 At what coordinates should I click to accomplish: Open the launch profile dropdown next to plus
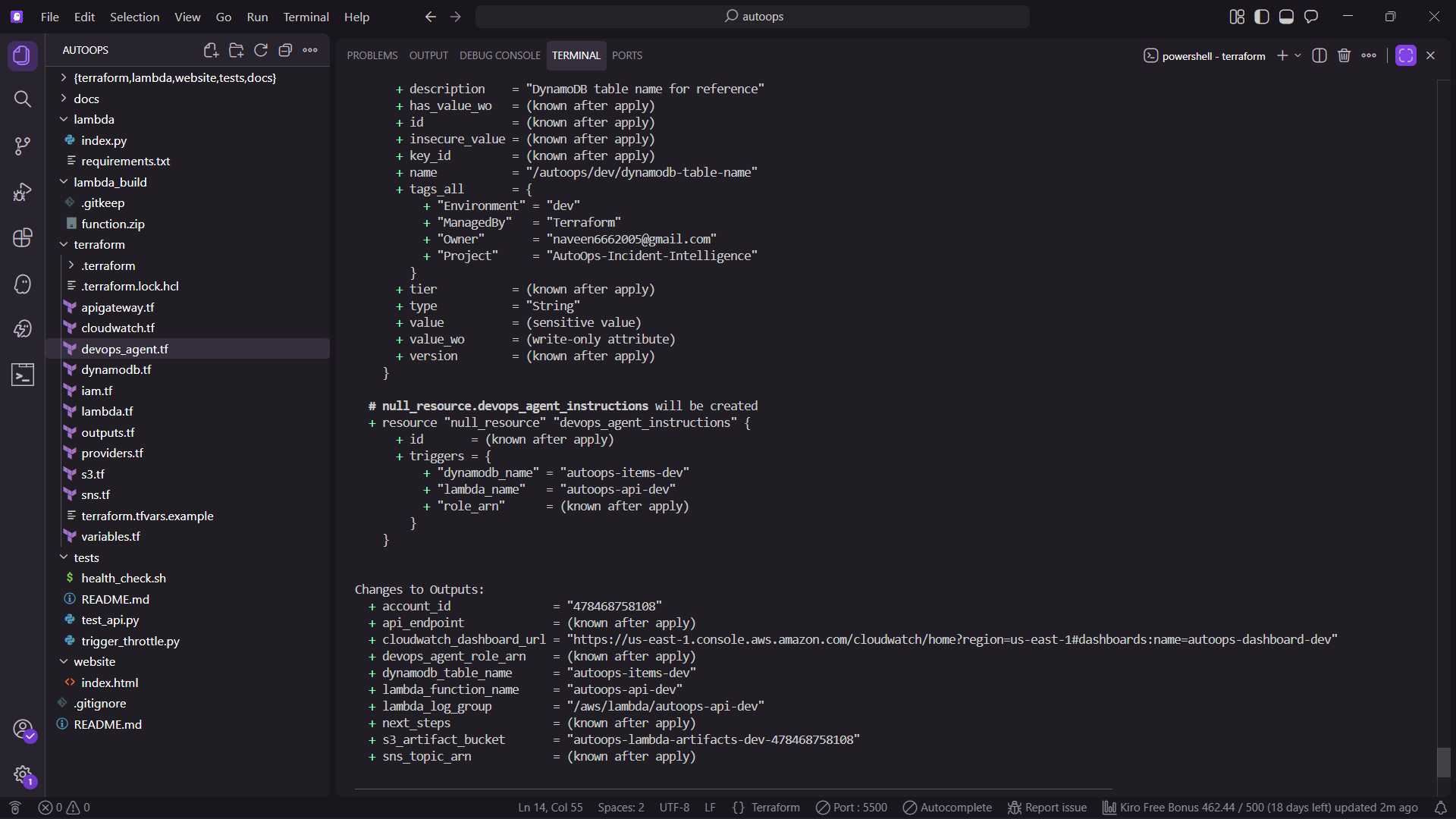[x=1298, y=55]
